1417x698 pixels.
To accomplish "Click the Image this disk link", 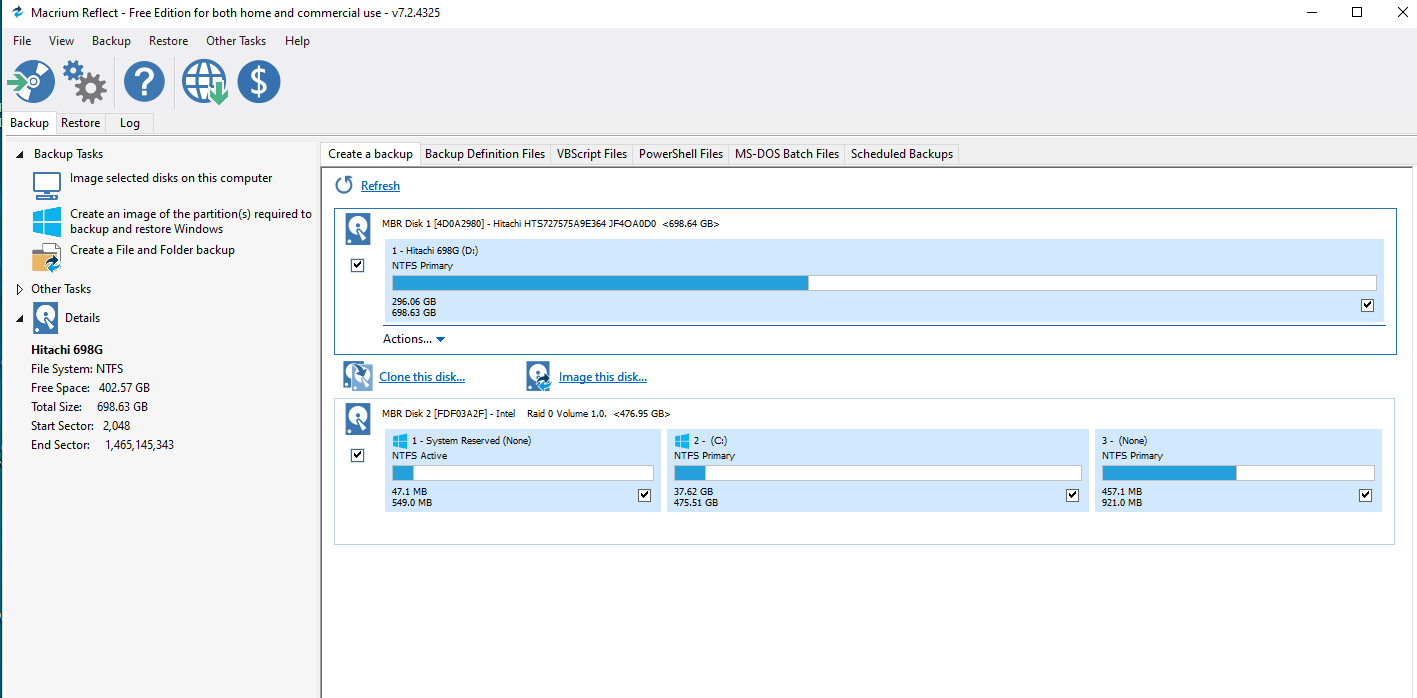I will (603, 377).
